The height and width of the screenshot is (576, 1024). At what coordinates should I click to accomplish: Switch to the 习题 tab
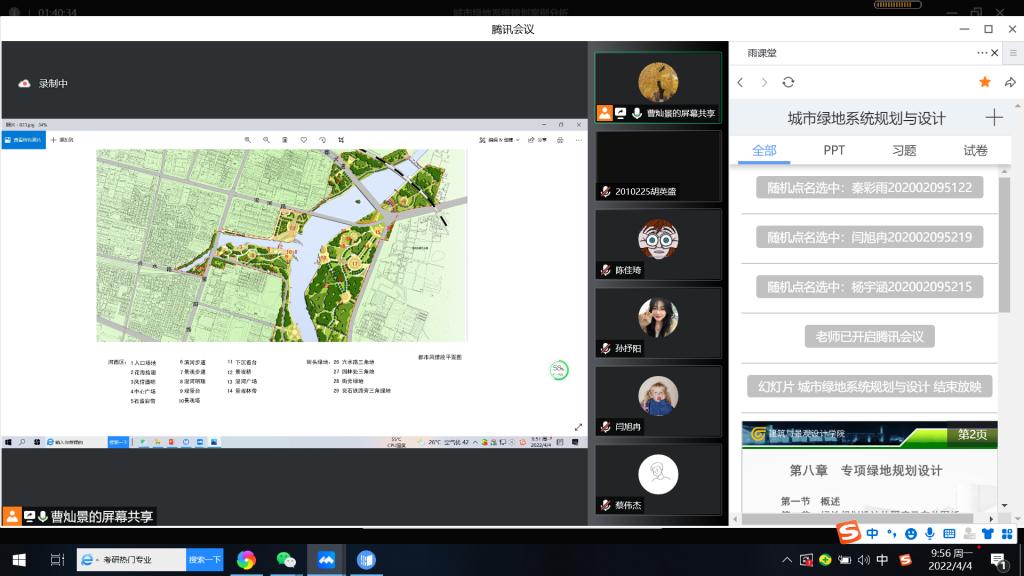tap(904, 150)
